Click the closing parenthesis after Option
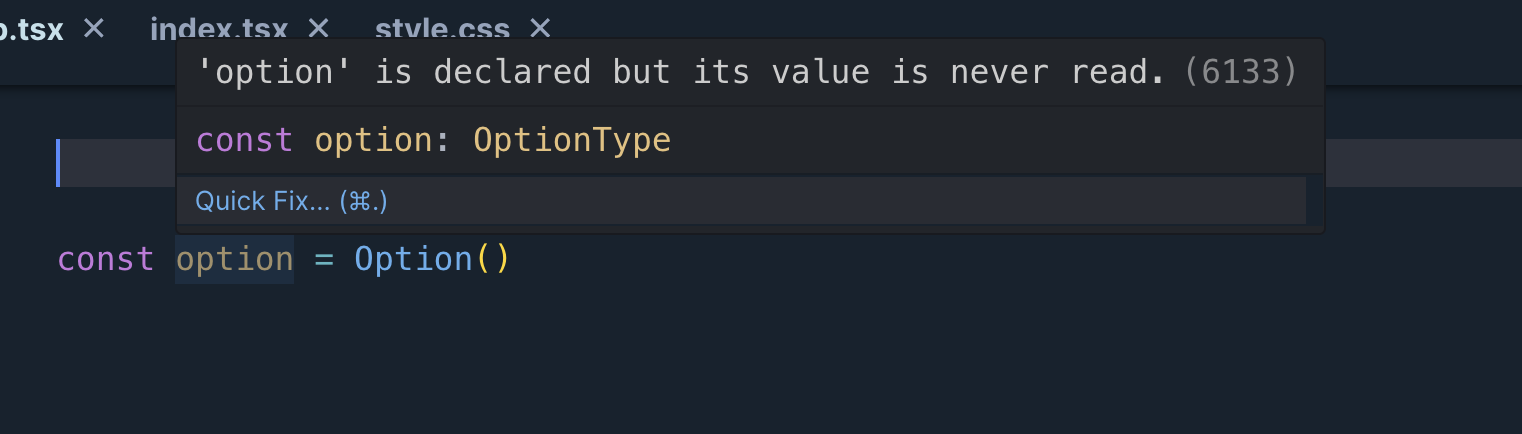The width and height of the screenshot is (1522, 434). [502, 260]
